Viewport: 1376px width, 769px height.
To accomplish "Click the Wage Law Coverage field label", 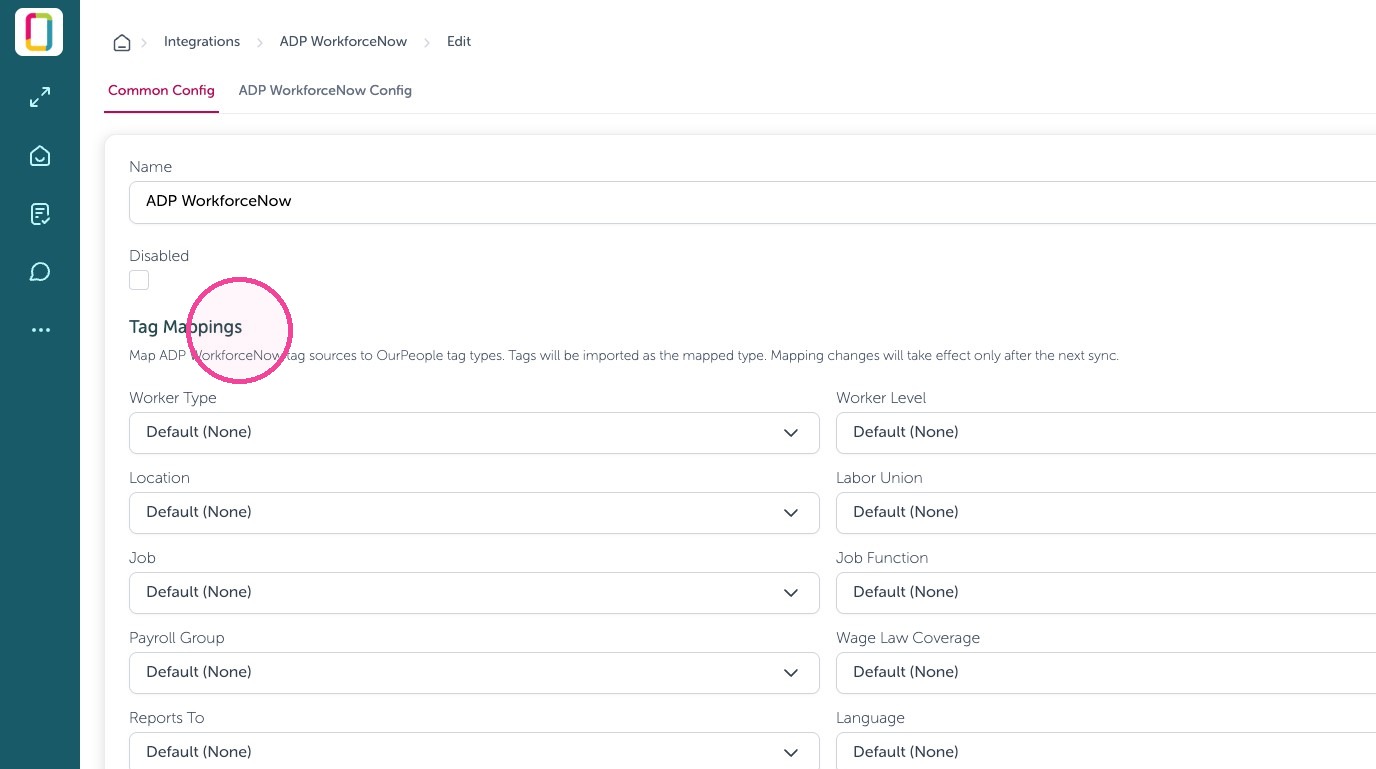I will coord(908,638).
